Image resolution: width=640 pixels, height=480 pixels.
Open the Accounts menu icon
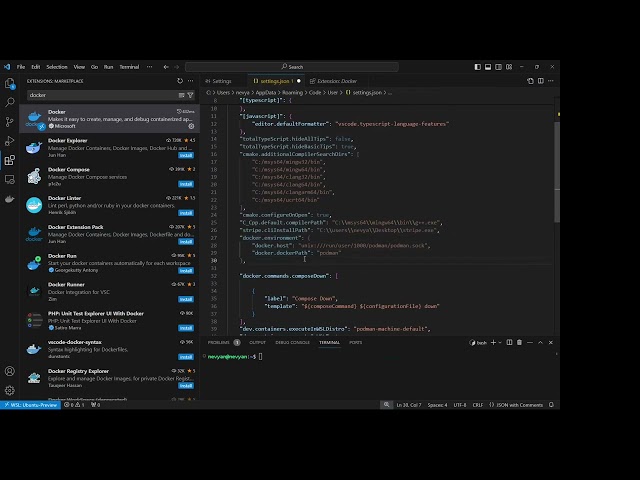[x=10, y=371]
